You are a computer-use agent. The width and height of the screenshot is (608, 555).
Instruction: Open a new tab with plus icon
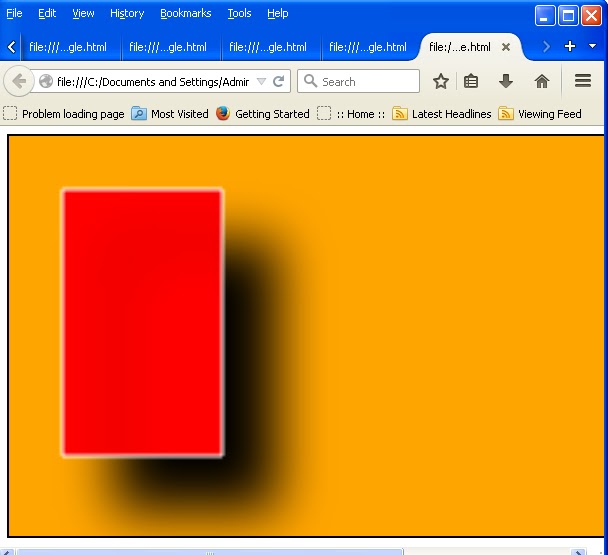pos(570,47)
